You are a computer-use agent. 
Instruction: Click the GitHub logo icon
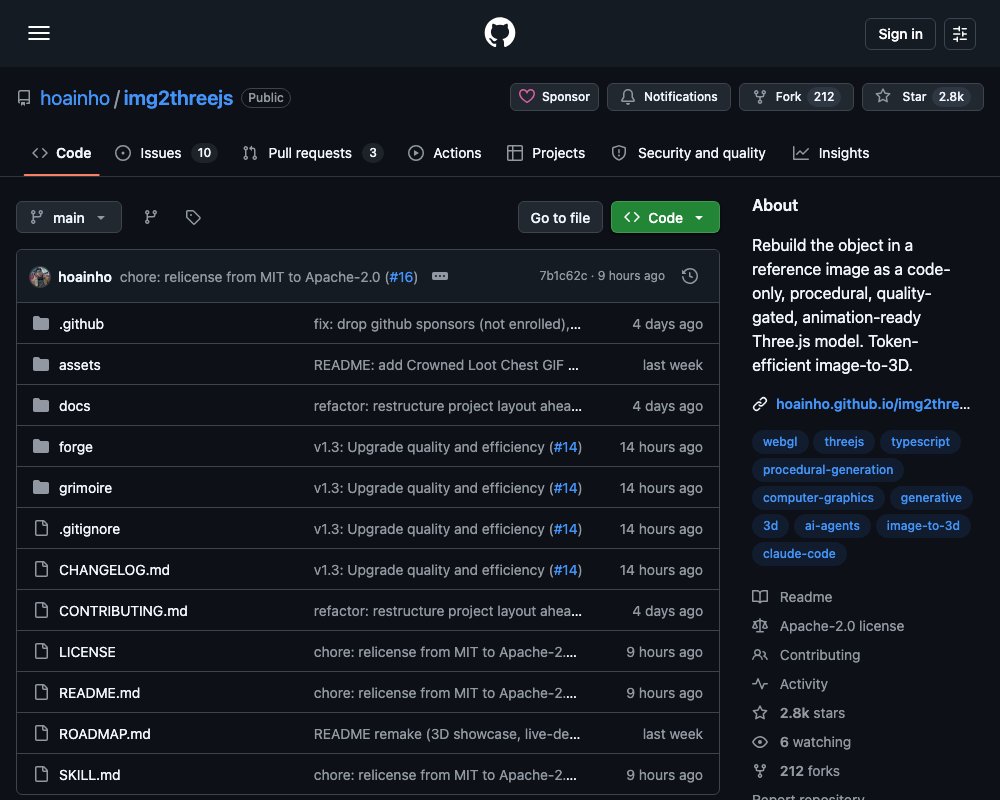(499, 33)
